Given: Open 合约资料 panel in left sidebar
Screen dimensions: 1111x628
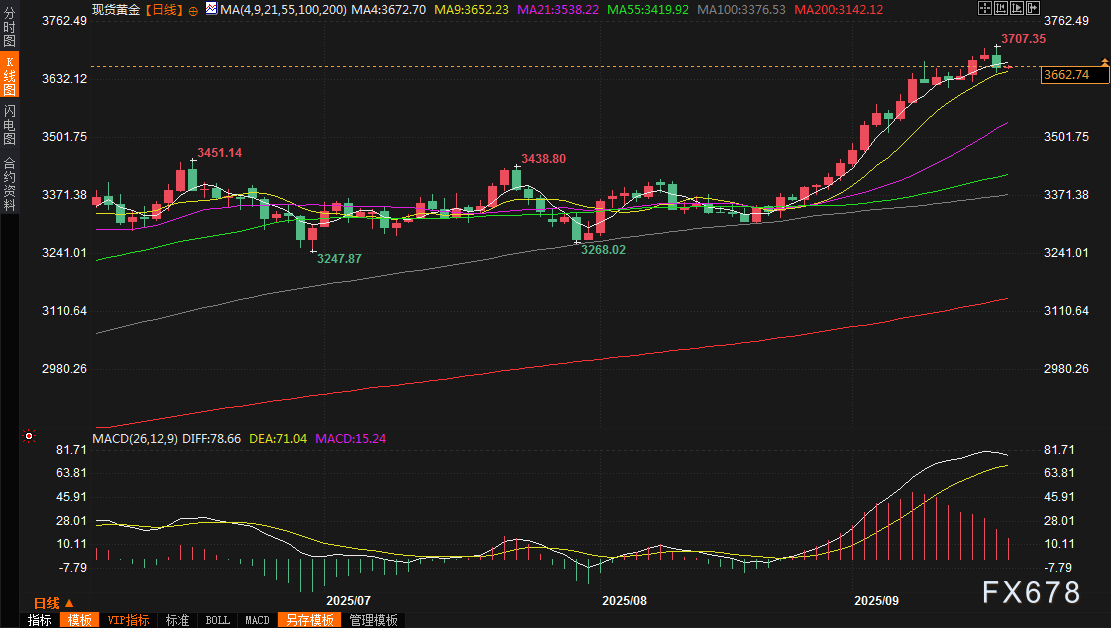Looking at the screenshot, I should [x=9, y=183].
